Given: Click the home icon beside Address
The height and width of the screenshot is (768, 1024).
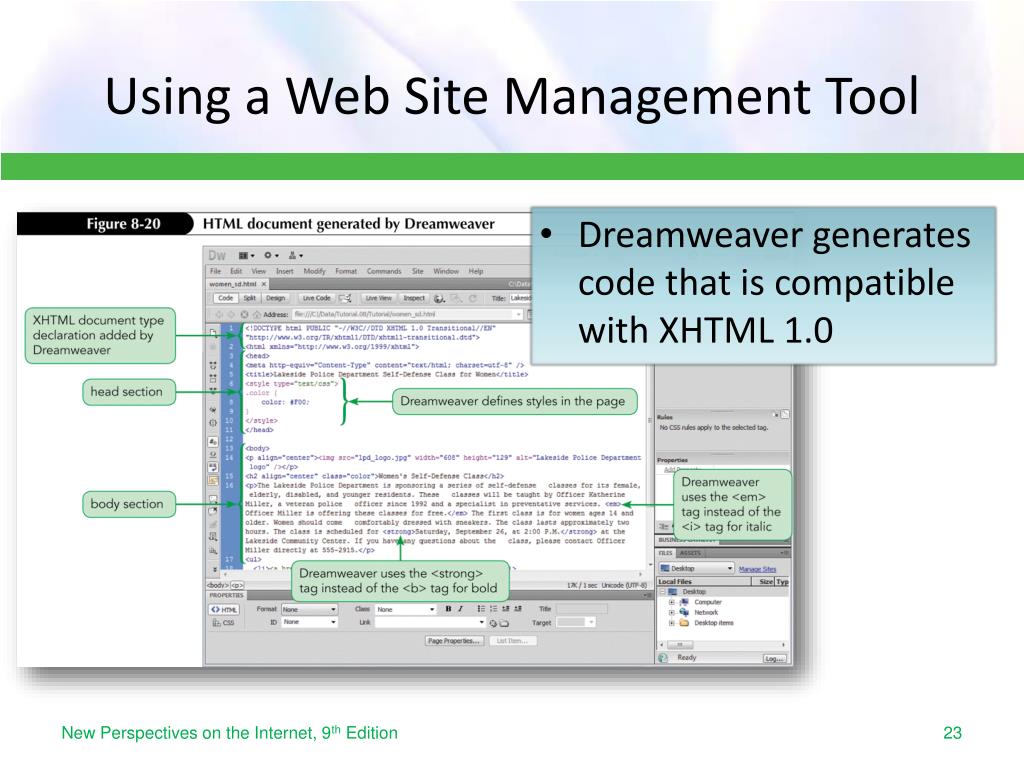Looking at the screenshot, I should (x=257, y=314).
